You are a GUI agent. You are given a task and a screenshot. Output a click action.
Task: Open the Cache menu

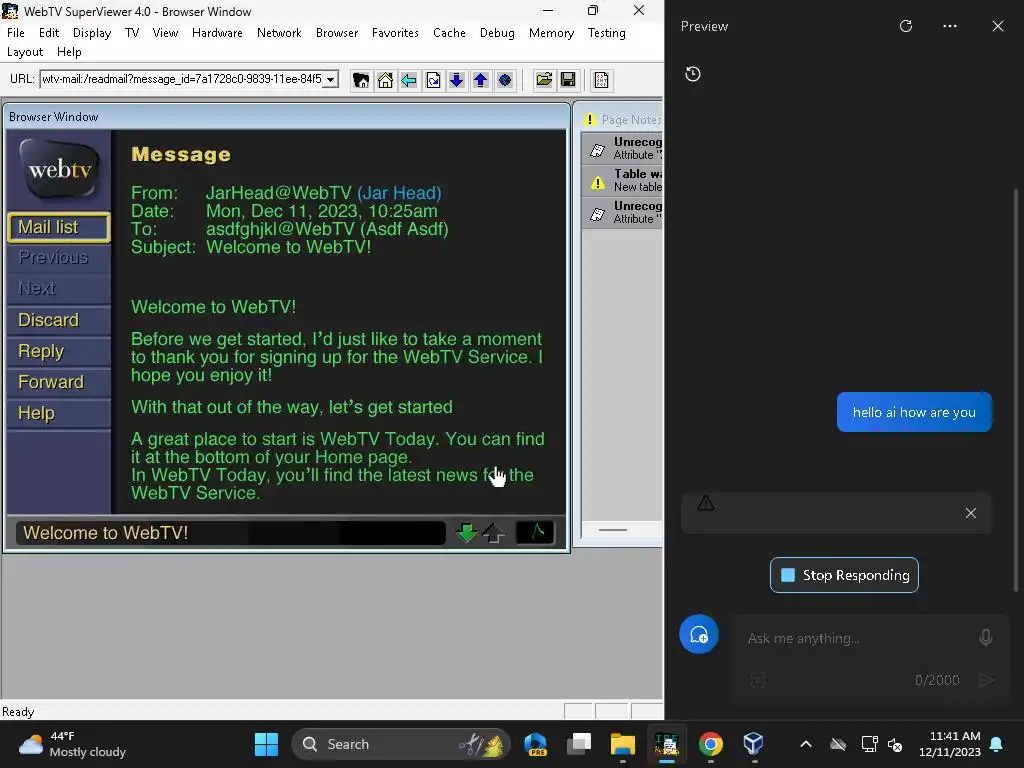[x=449, y=33]
